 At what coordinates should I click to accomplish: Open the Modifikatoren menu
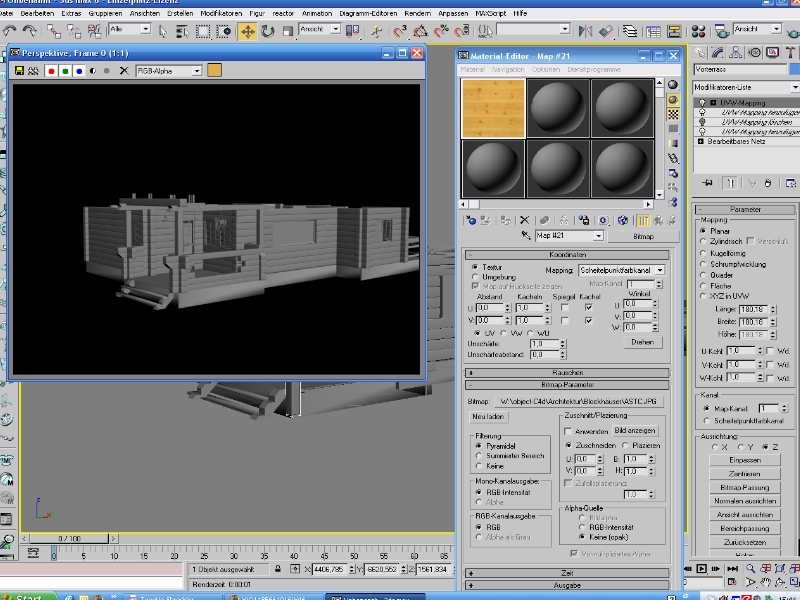pos(219,15)
